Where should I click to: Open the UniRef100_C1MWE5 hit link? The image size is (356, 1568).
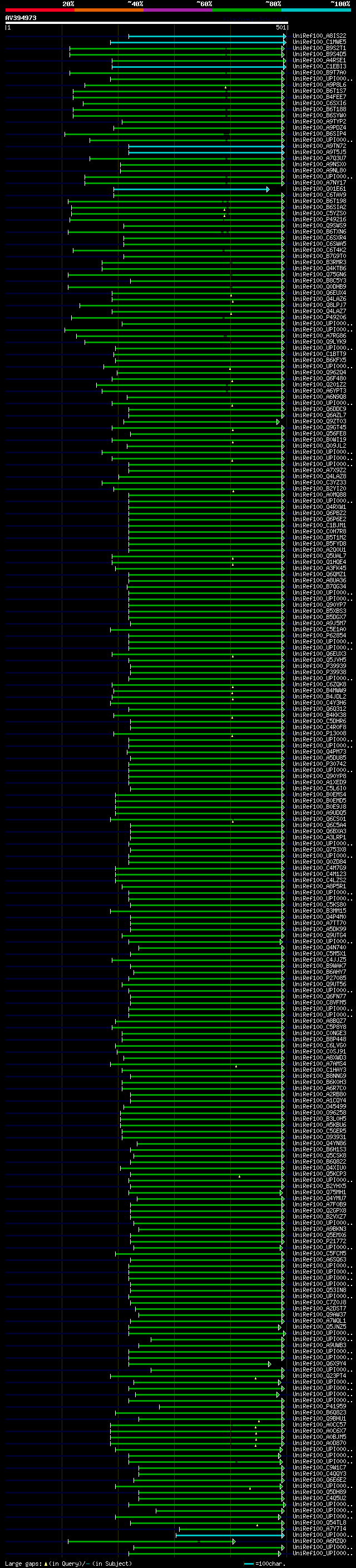[x=319, y=42]
